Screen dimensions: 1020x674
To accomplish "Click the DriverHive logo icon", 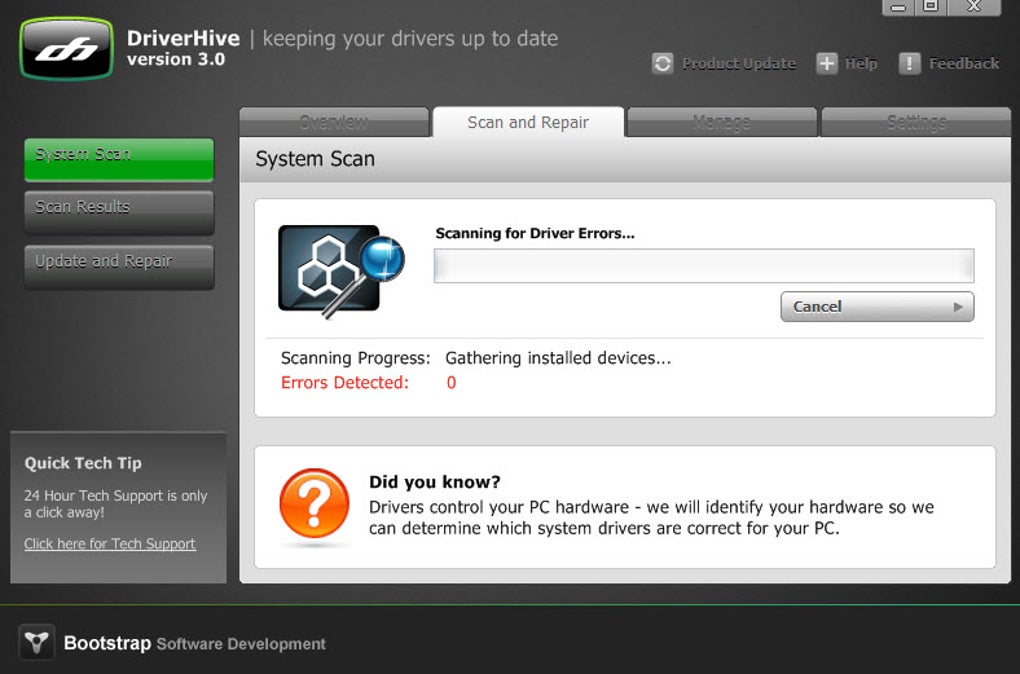I will [66, 49].
